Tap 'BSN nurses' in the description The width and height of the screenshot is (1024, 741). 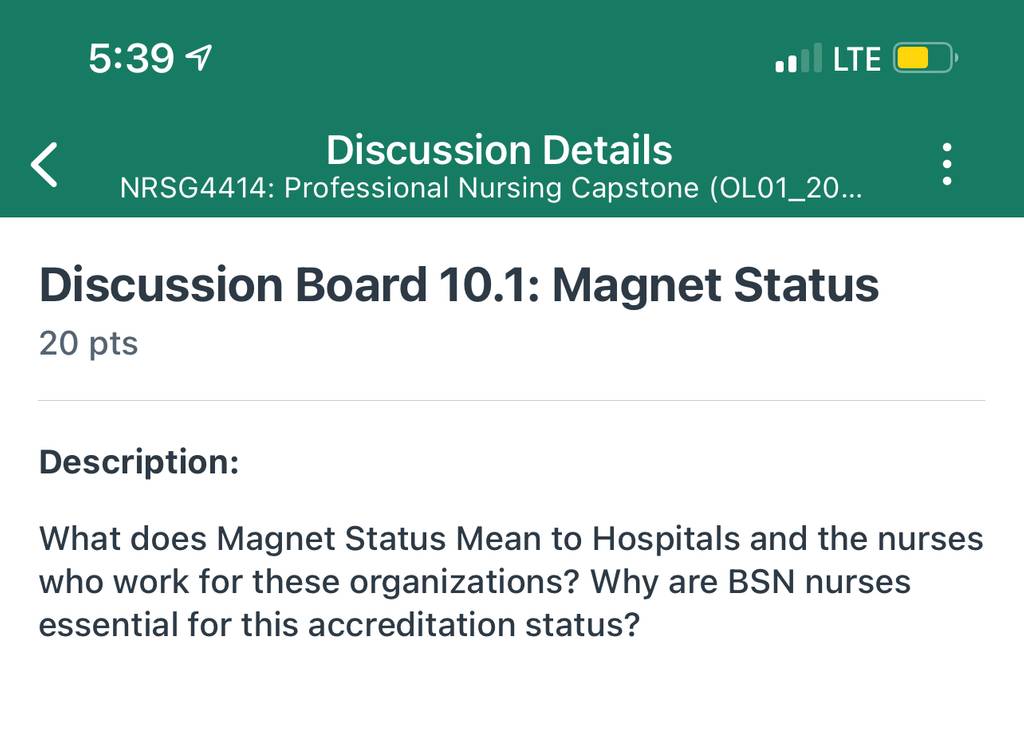(819, 582)
